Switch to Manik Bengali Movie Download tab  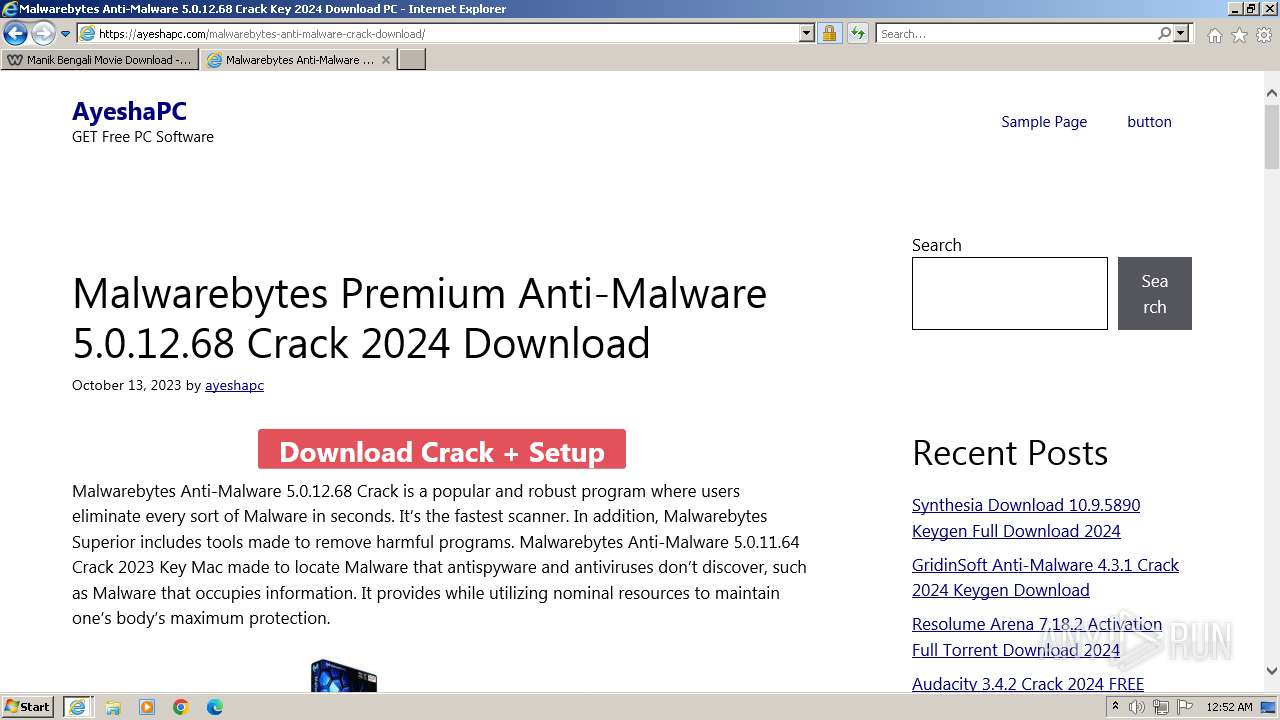(x=99, y=60)
